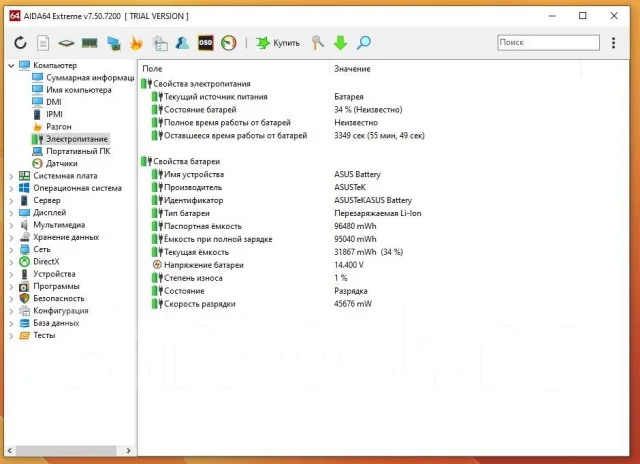Open the OSD panel icon
Viewport: 640px width, 464px height.
pyautogui.click(x=206, y=42)
